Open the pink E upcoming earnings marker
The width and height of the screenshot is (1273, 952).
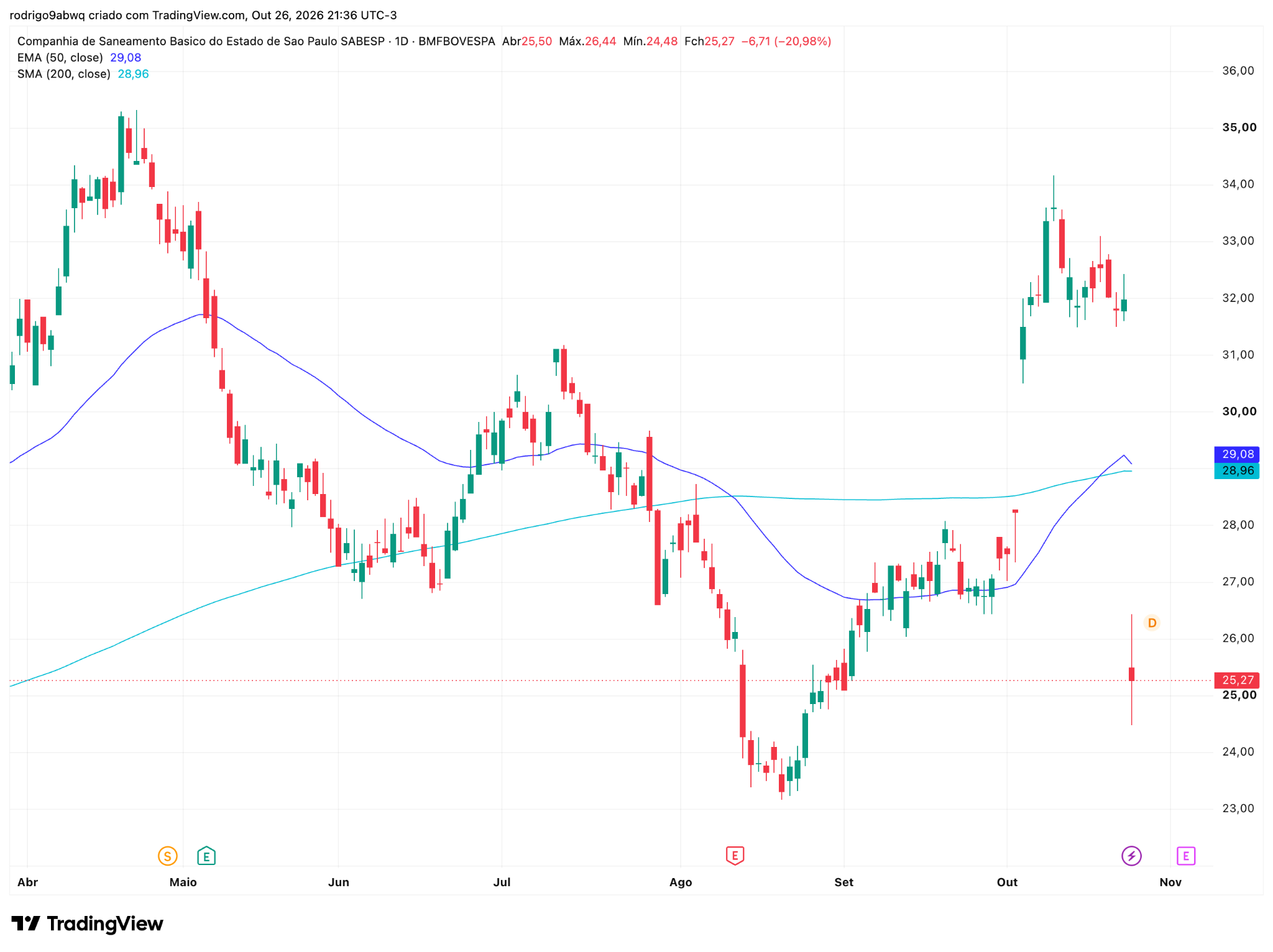coord(1186,856)
